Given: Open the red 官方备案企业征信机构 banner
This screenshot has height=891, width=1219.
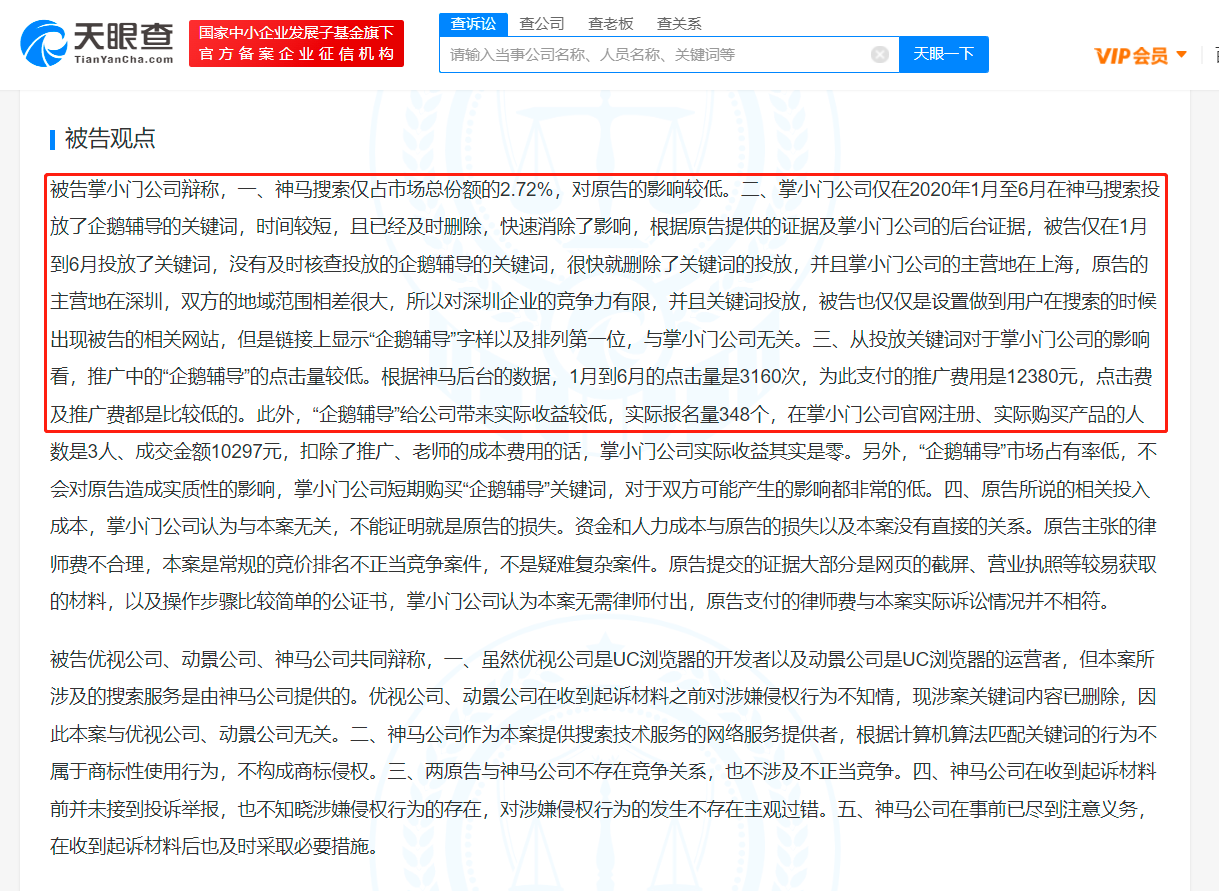Looking at the screenshot, I should click(296, 44).
